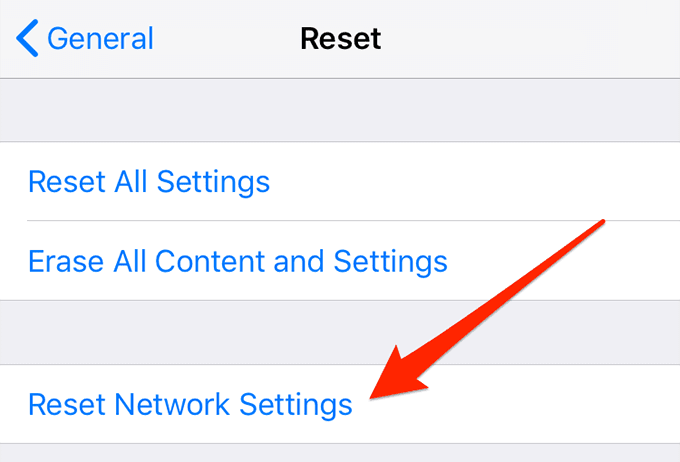Click the gray spacer below navigation bar
Image resolution: width=680 pixels, height=462 pixels.
click(x=340, y=110)
